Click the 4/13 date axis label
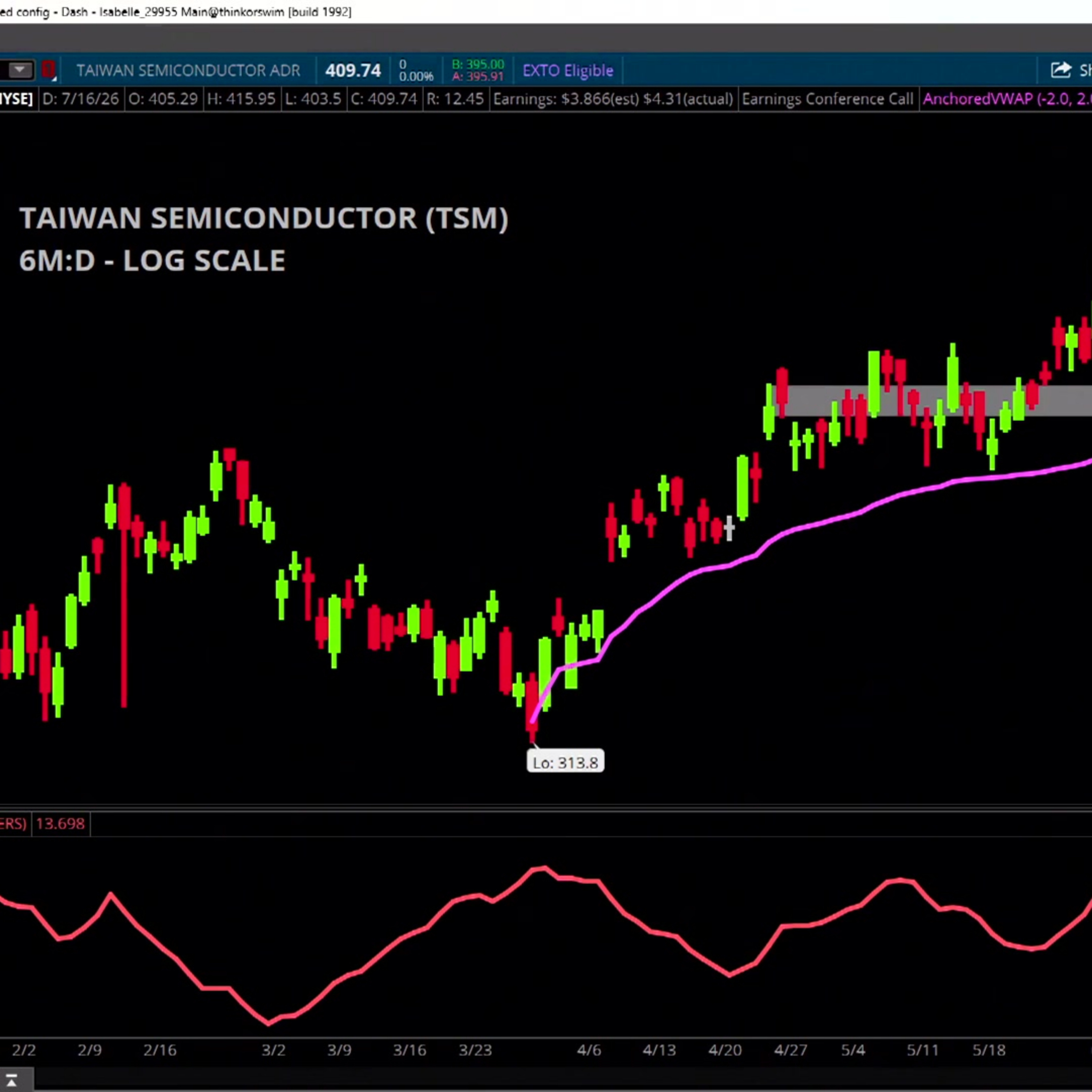Viewport: 1092px width, 1092px height. click(x=660, y=1050)
